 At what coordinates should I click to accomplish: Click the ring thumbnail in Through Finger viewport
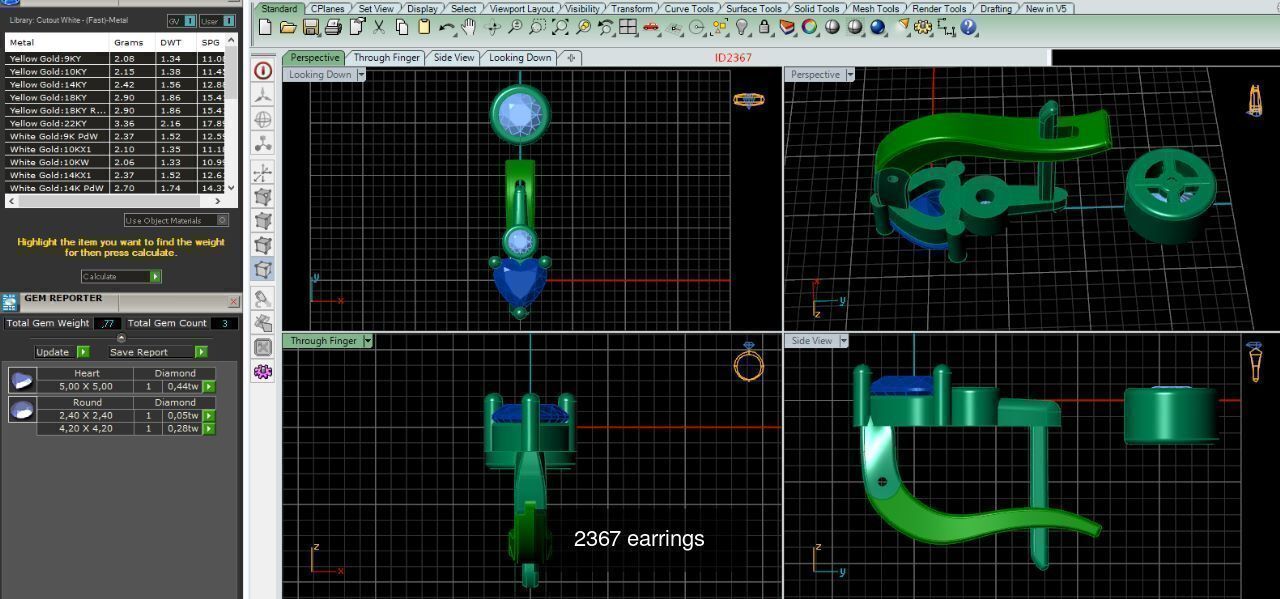tap(748, 363)
